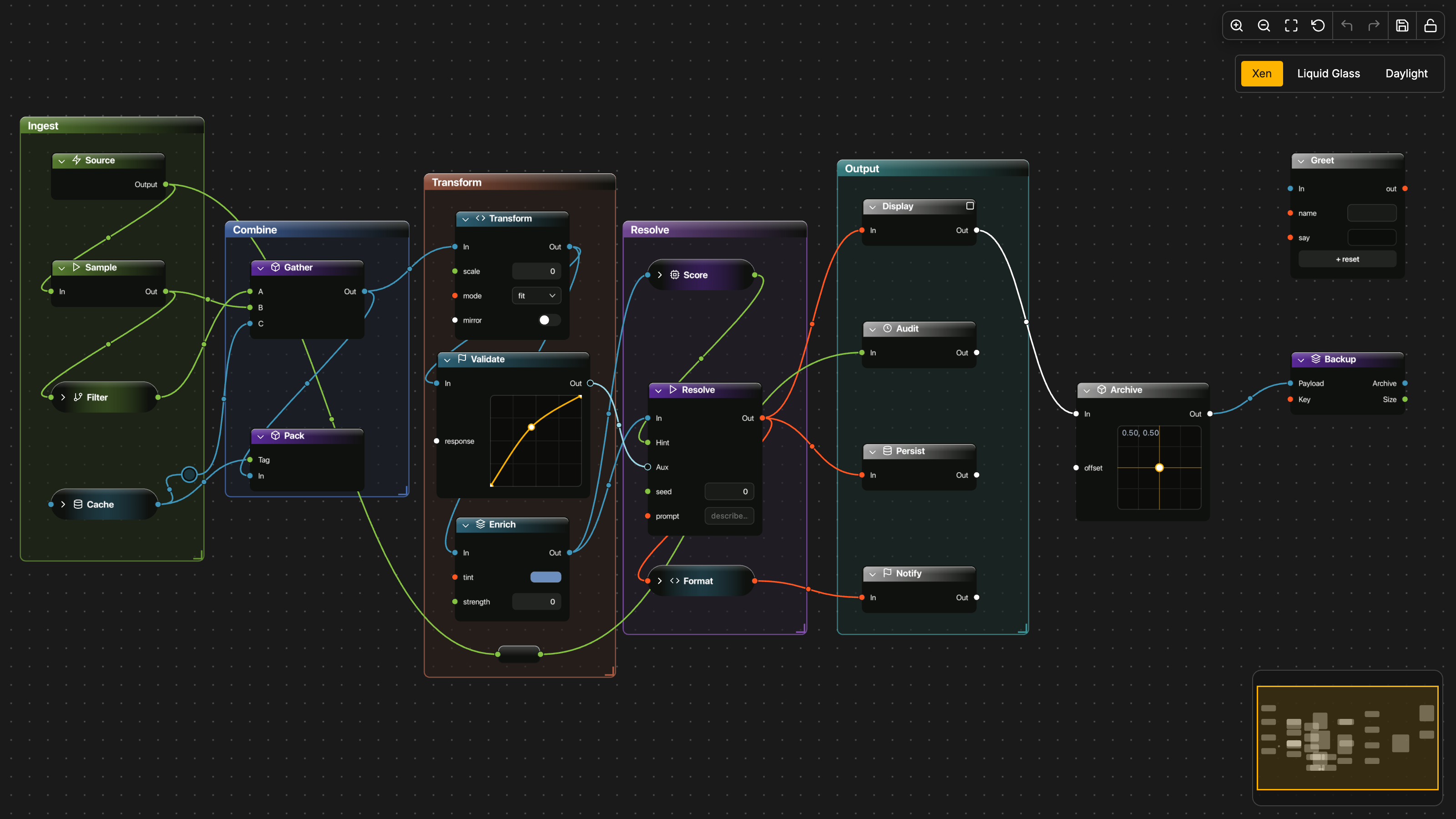Click the cube icon on Pack node
Screen dimensions: 1456x819
pyautogui.click(x=275, y=435)
